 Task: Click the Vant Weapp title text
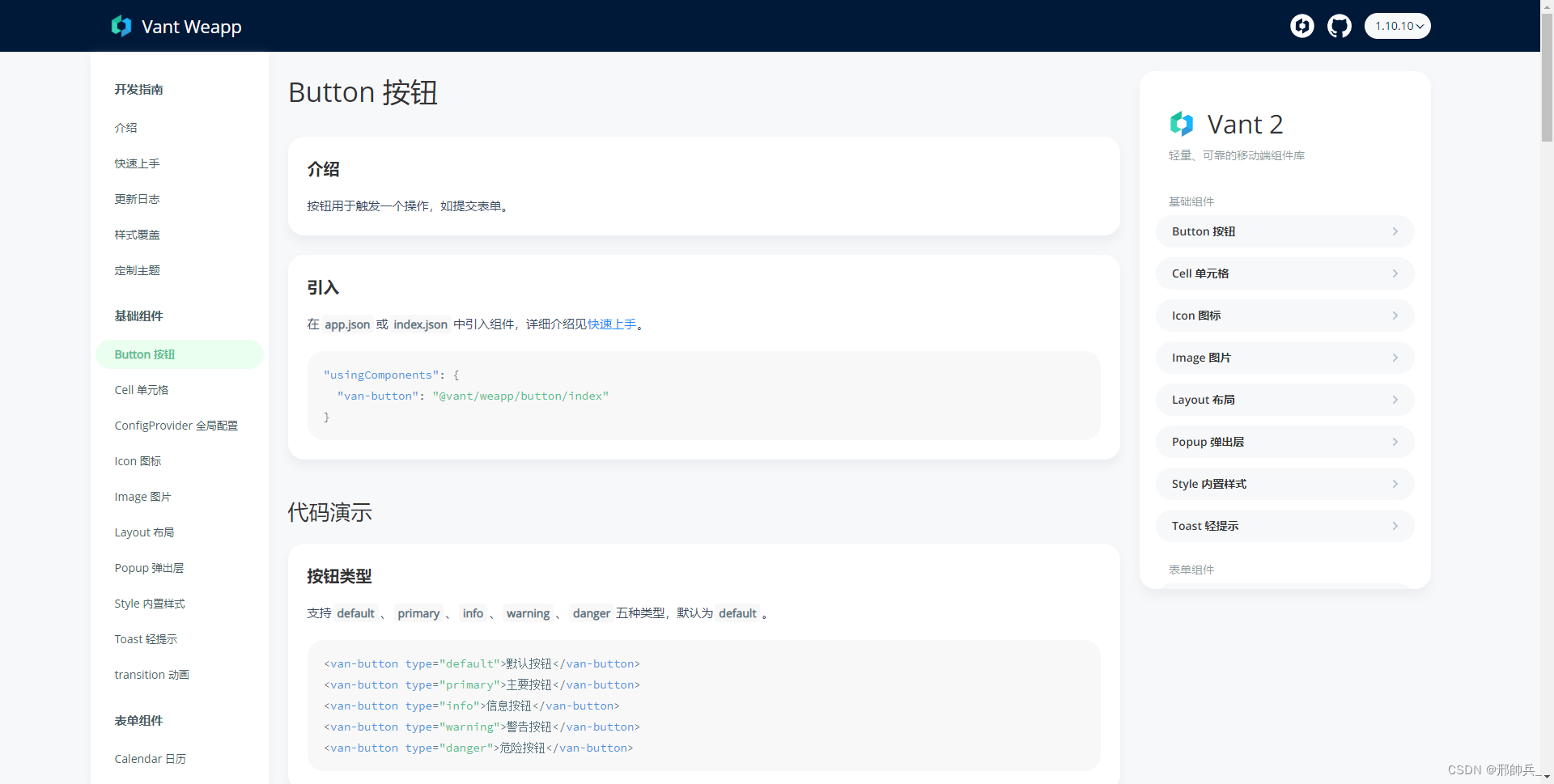coord(192,27)
